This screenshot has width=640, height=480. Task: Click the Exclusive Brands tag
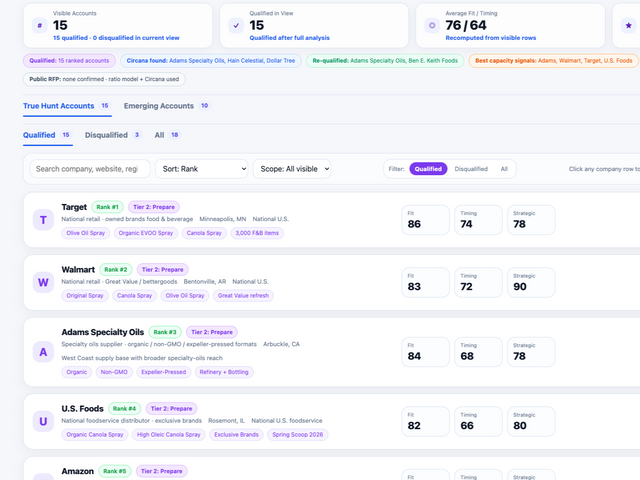click(x=236, y=435)
